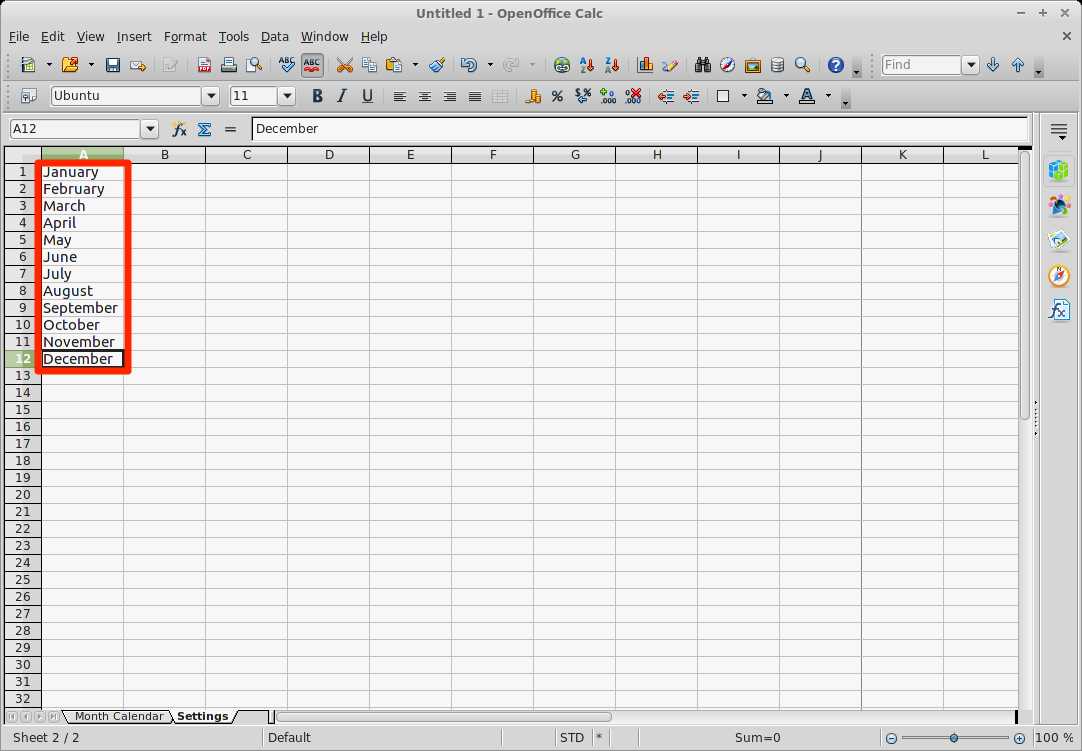Open the Gallery

[752, 63]
